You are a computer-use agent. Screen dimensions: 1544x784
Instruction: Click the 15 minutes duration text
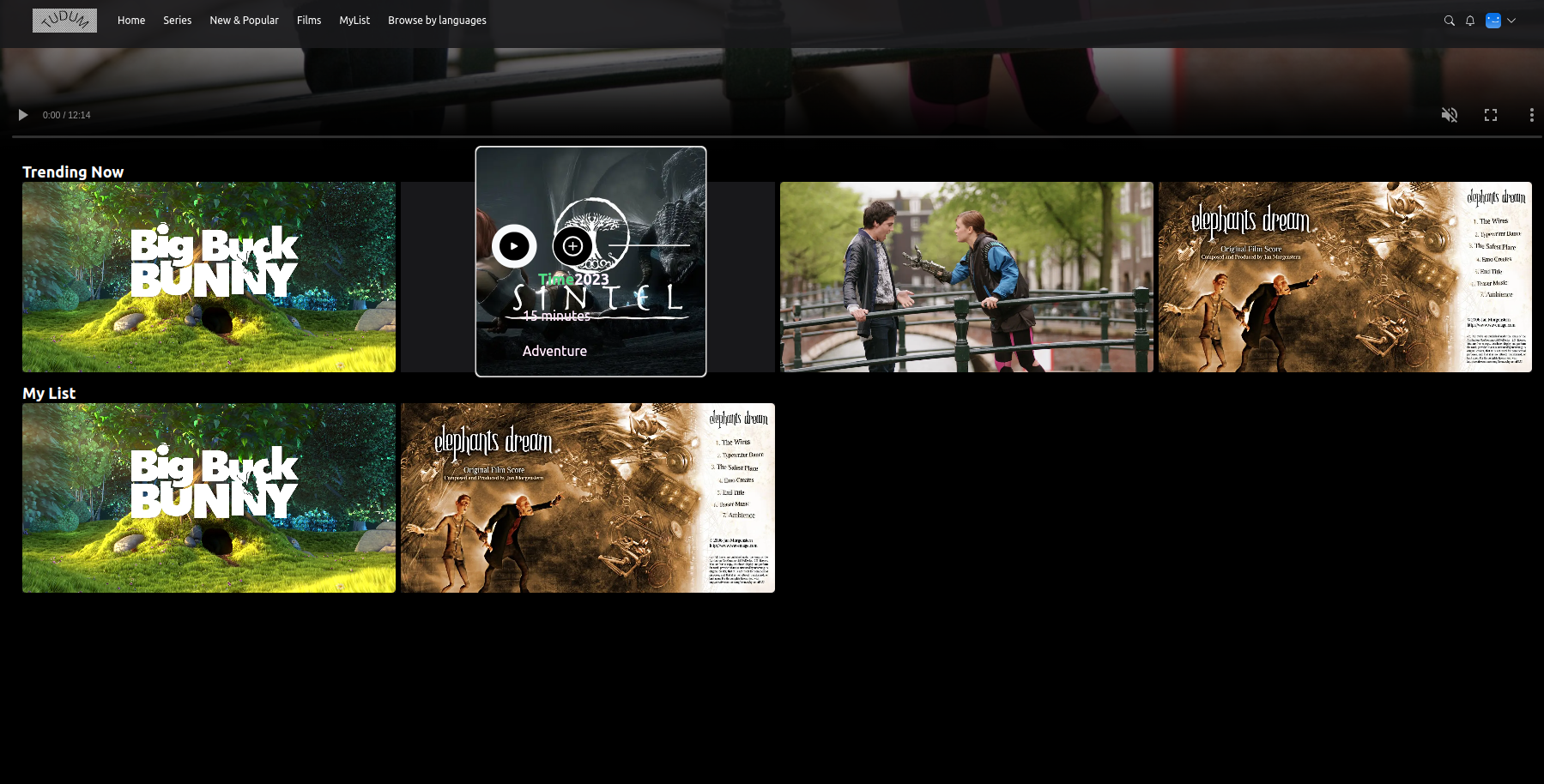(x=556, y=316)
